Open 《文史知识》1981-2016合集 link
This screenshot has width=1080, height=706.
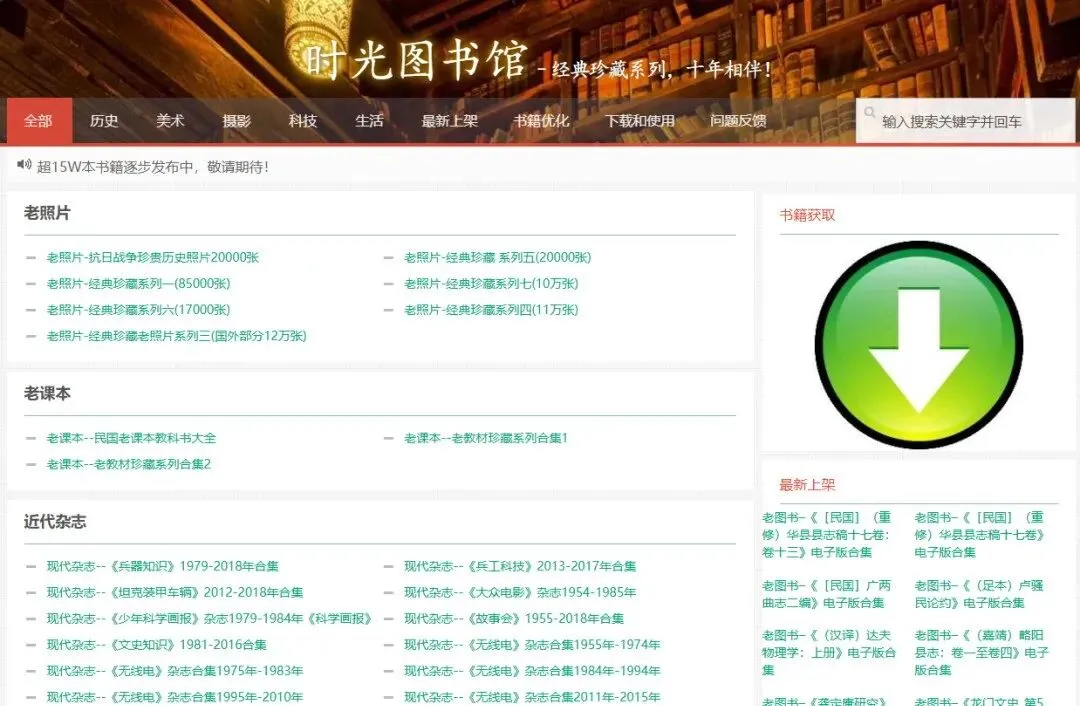pyautogui.click(x=156, y=644)
